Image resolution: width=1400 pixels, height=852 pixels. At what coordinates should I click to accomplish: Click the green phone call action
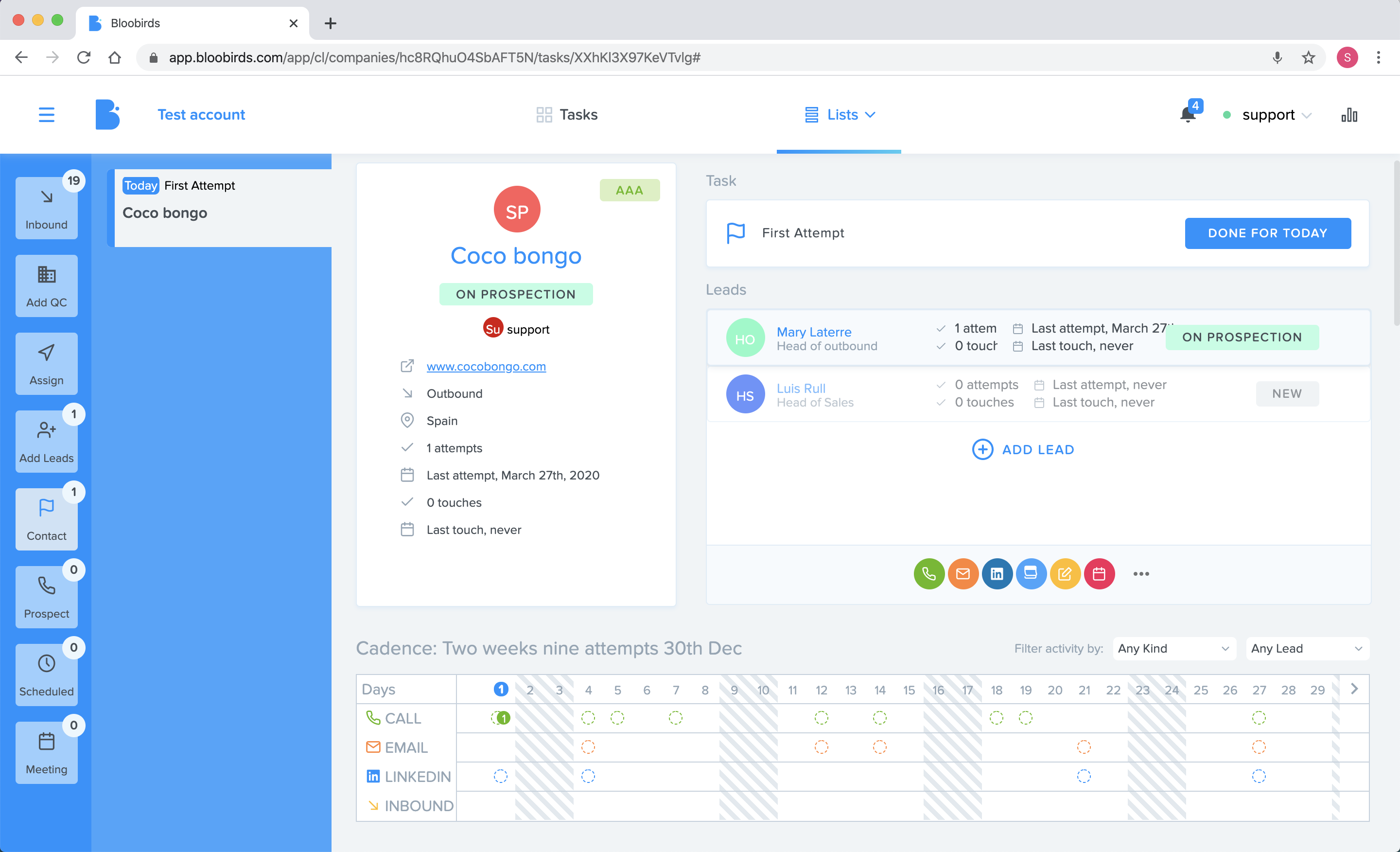pyautogui.click(x=929, y=573)
